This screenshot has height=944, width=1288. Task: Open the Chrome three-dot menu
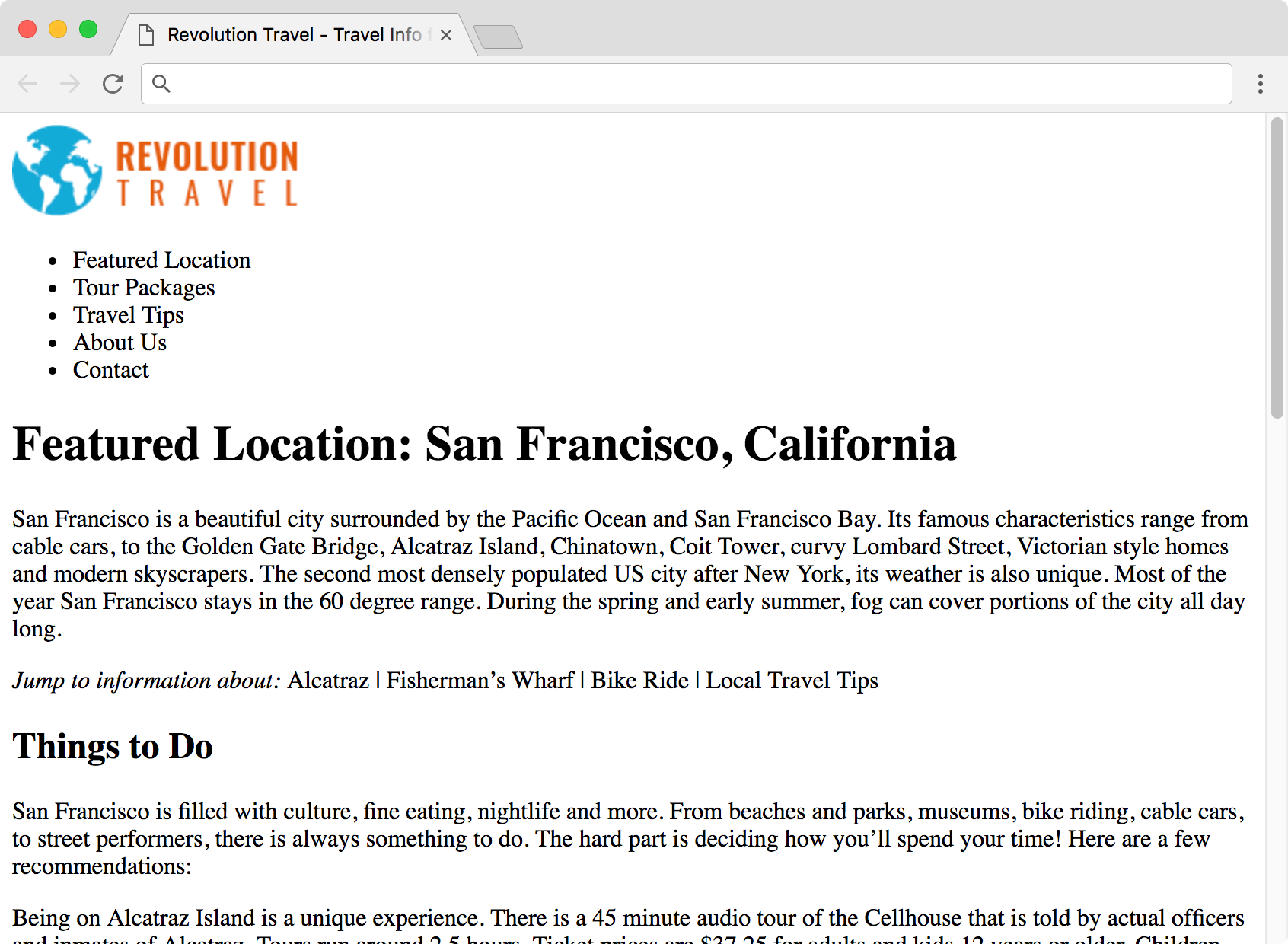tap(1260, 84)
